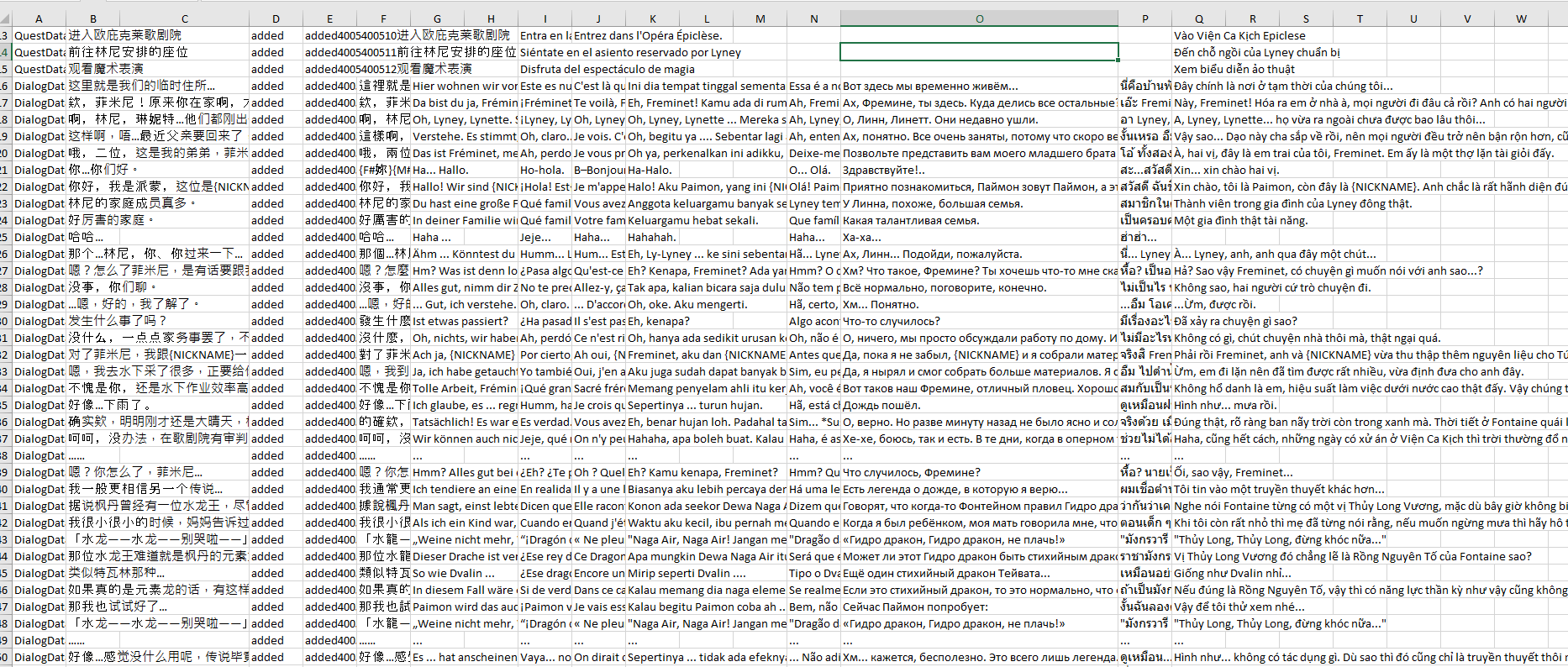Click Indonesian cell 'Eh, kenapa?'

point(658,321)
